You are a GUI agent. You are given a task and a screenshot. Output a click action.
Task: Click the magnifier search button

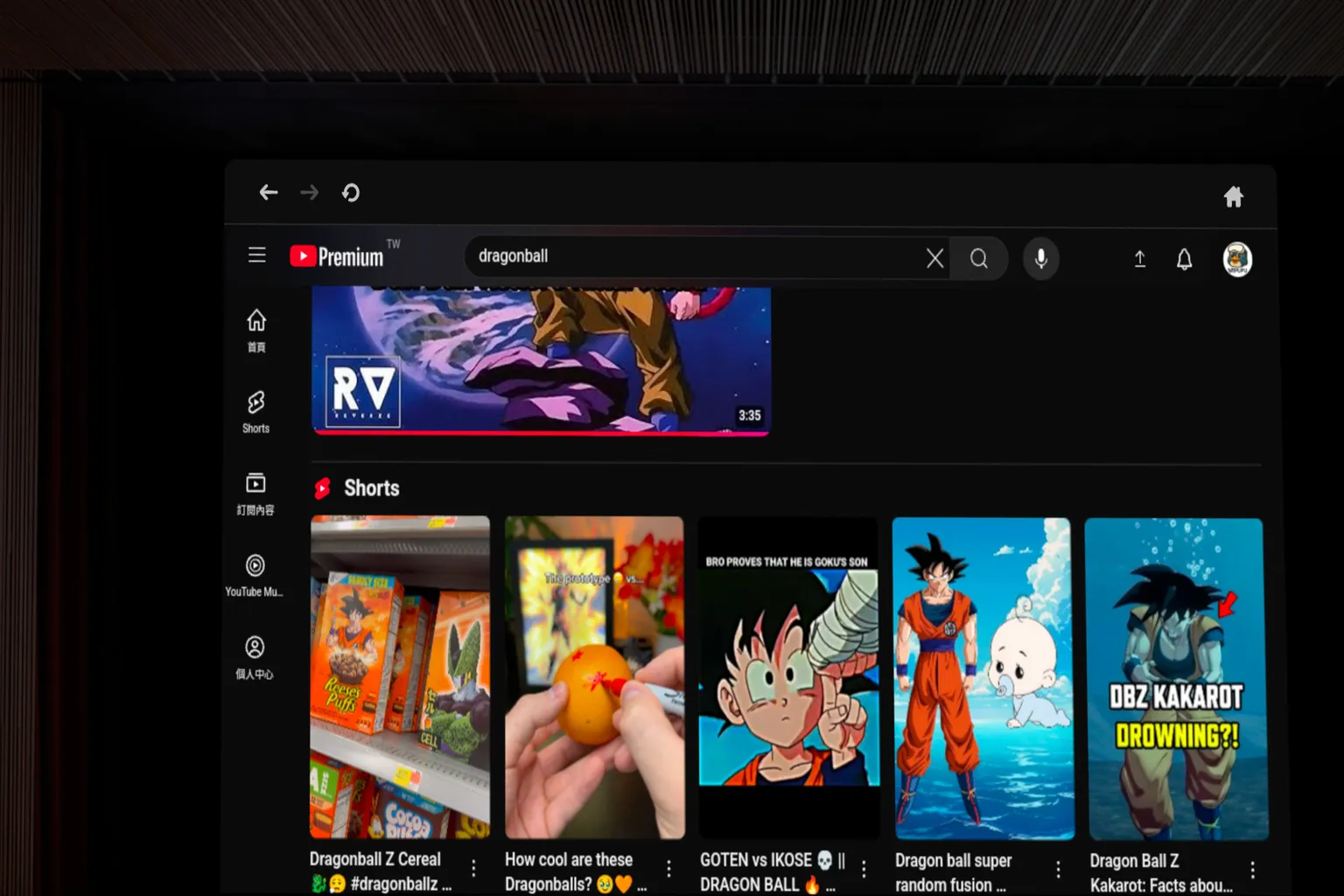(979, 258)
